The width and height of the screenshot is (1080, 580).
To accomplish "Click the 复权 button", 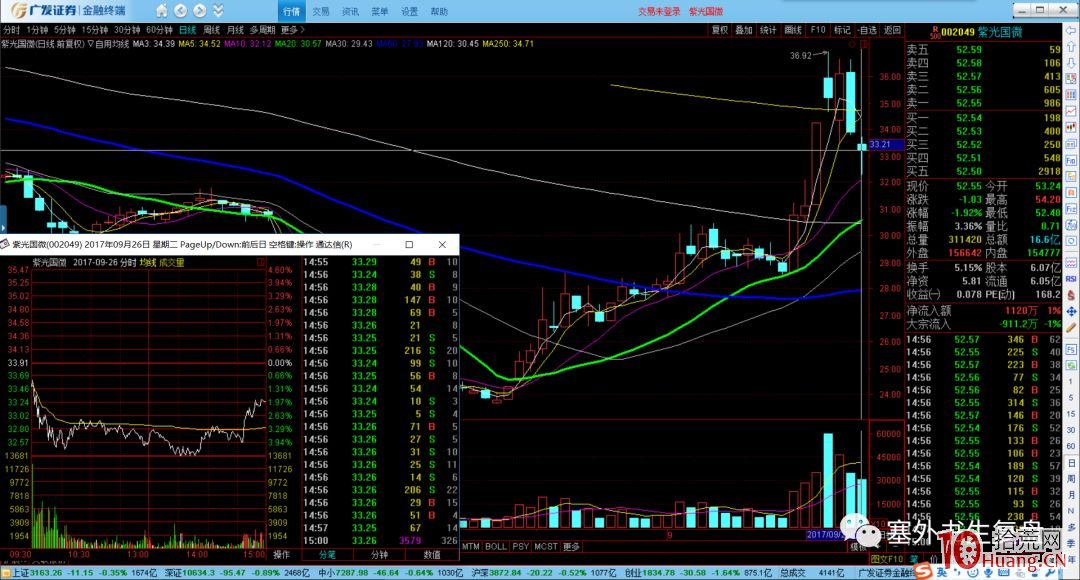I will [720, 30].
